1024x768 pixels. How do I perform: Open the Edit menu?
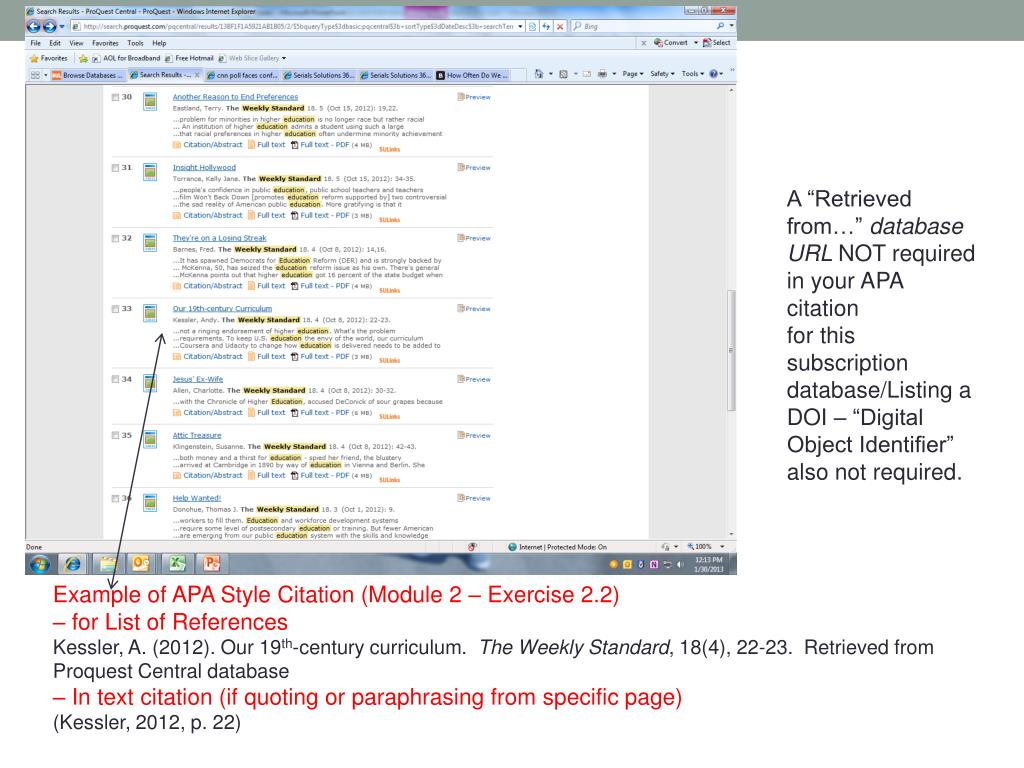pos(55,43)
